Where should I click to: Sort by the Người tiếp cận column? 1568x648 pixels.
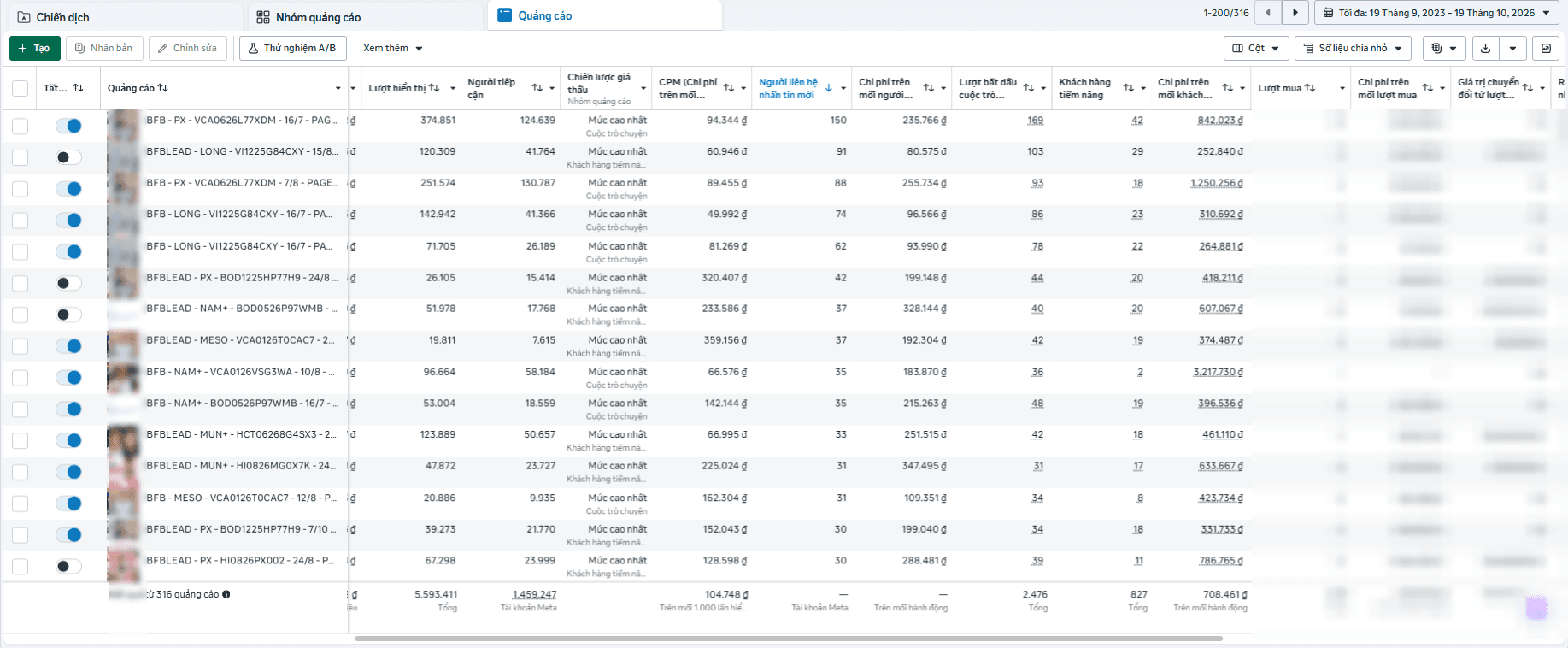tap(537, 88)
